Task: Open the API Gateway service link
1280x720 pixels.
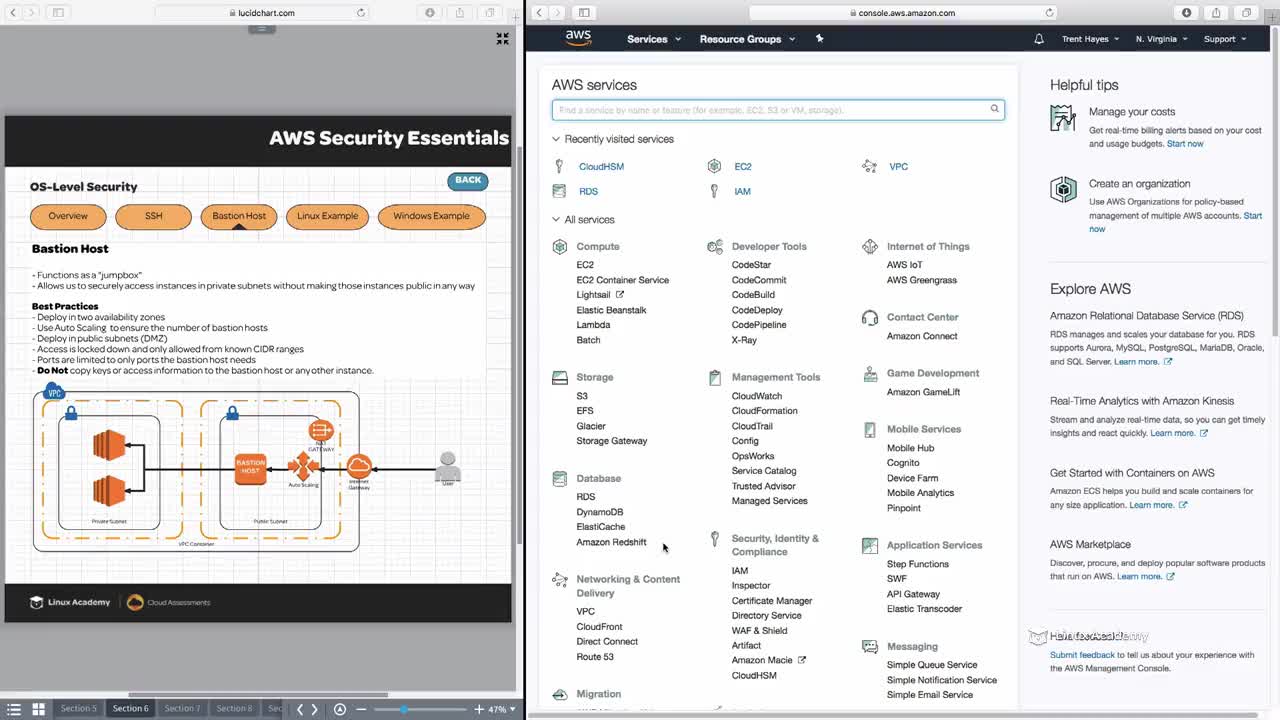Action: click(x=913, y=594)
